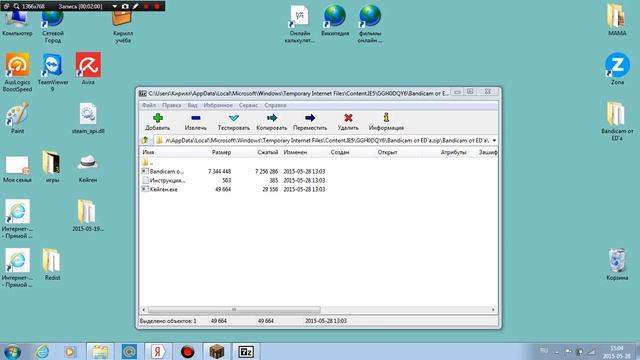This screenshot has width=640, height=360.
Task: Open the Онлайн калькулятор desktop shortcut
Action: pyautogui.click(x=300, y=24)
